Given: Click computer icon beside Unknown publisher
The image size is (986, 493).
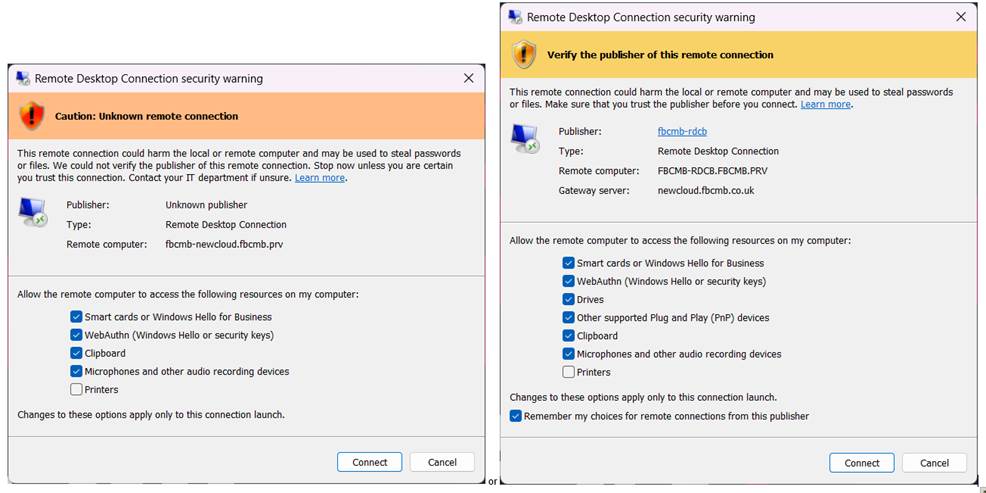Looking at the screenshot, I should click(33, 212).
